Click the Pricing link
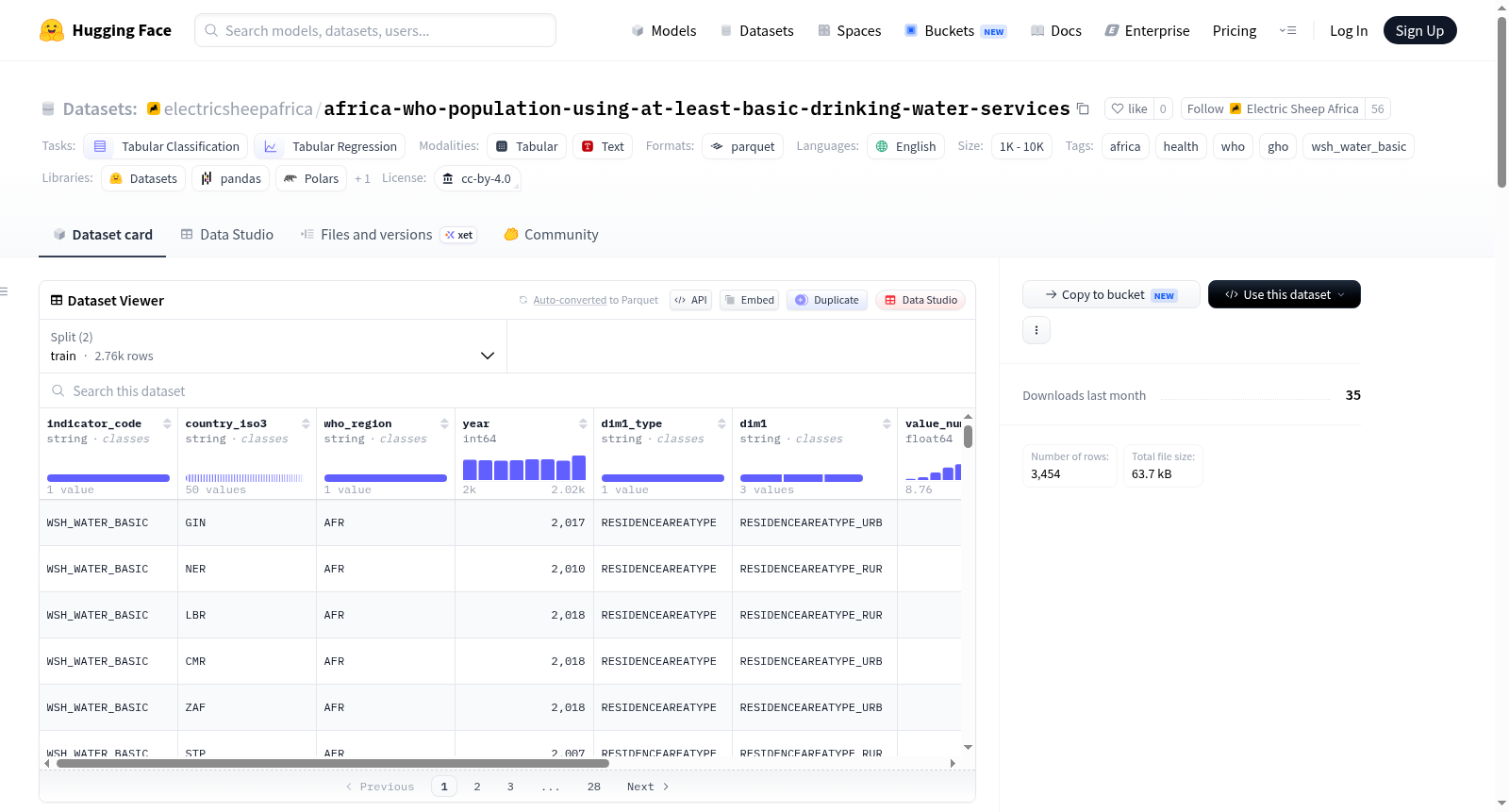This screenshot has width=1509, height=812. (1235, 30)
